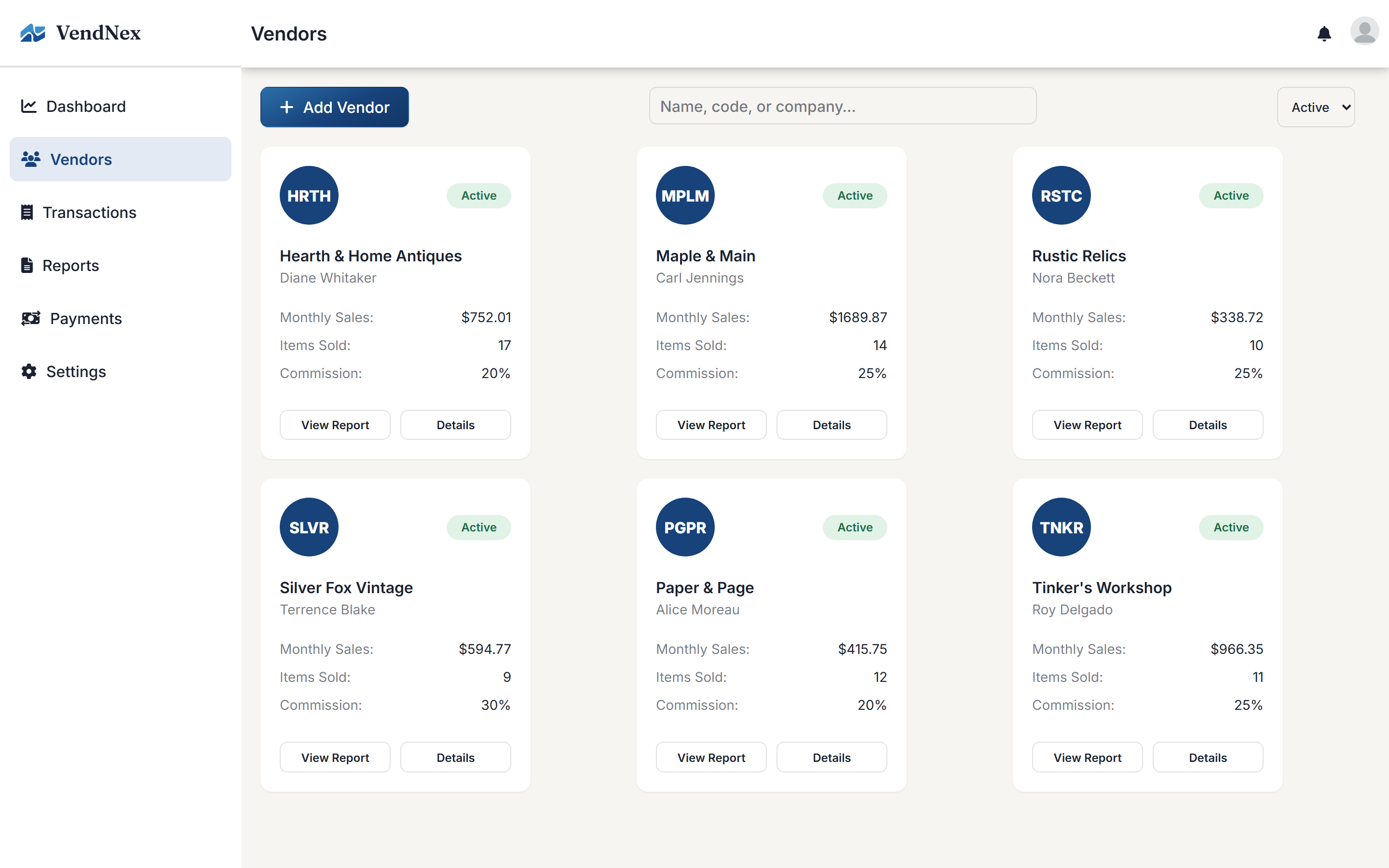Viewport: 1389px width, 868px height.
Task: Open user profile avatar
Action: (x=1364, y=31)
